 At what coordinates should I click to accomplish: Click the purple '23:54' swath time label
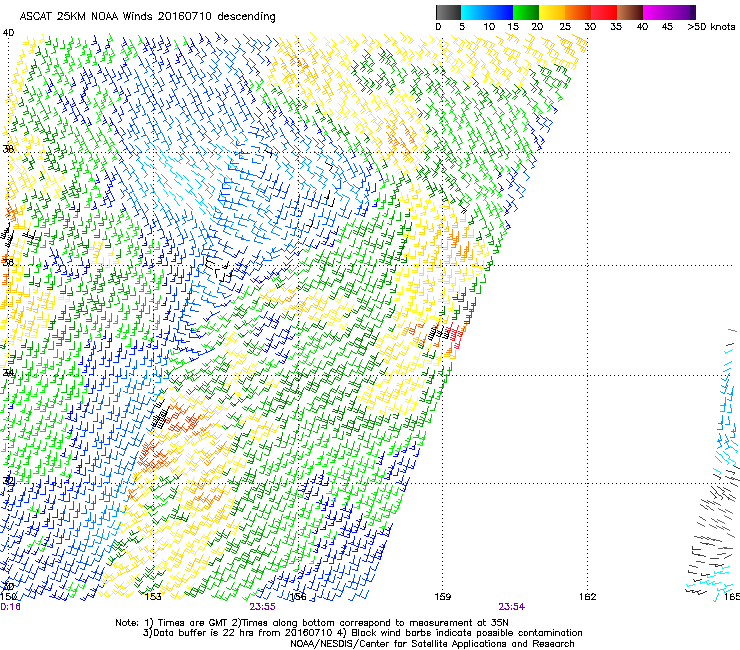[x=512, y=607]
